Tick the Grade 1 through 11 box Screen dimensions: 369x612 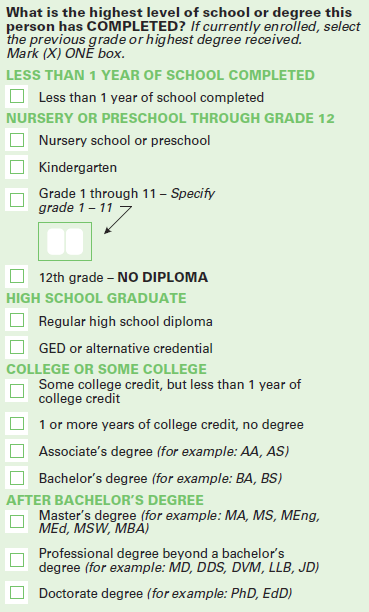pos(17,200)
